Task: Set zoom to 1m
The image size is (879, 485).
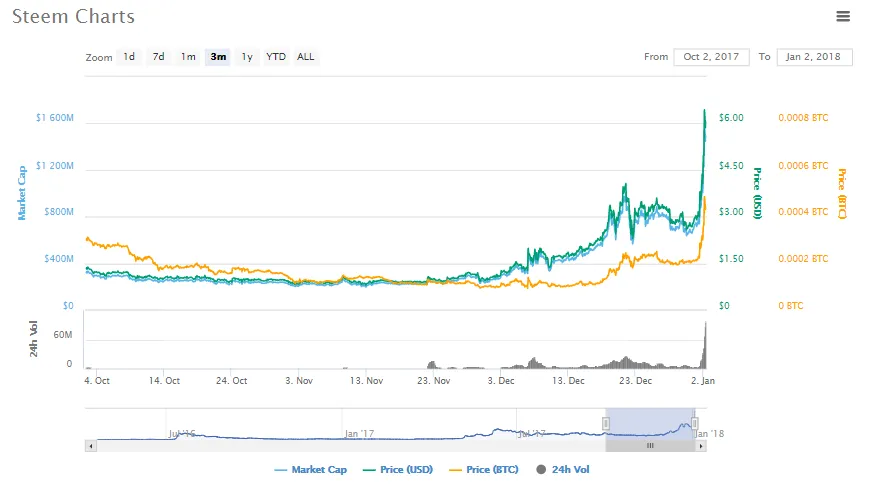Action: [188, 57]
